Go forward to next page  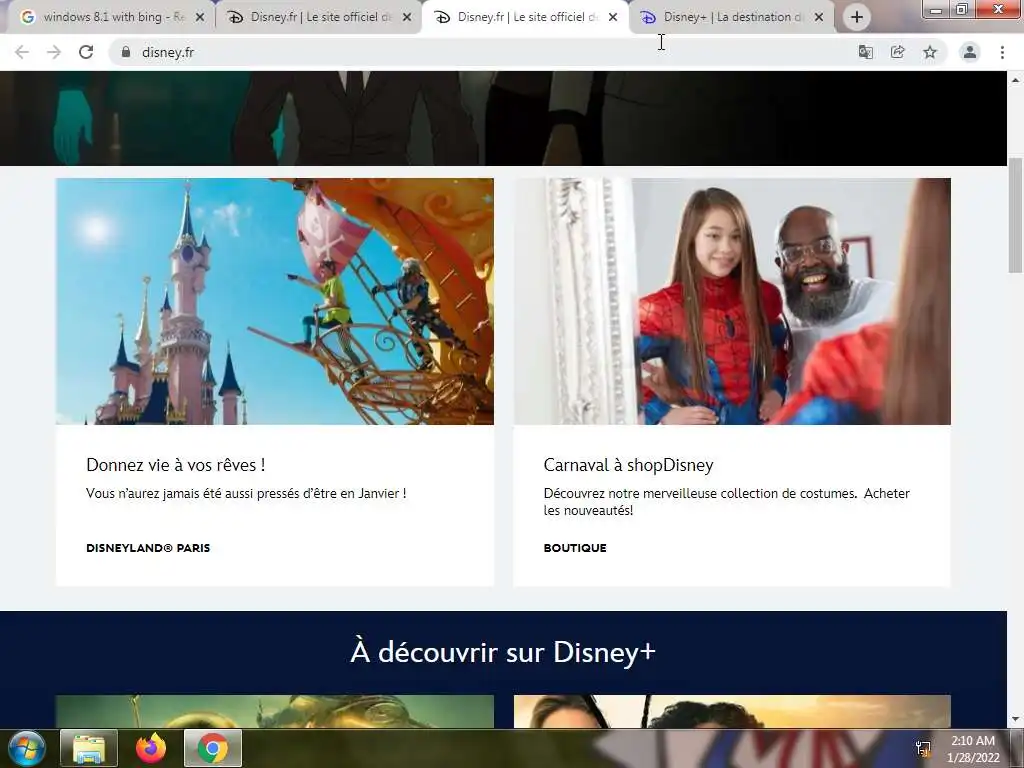(54, 52)
